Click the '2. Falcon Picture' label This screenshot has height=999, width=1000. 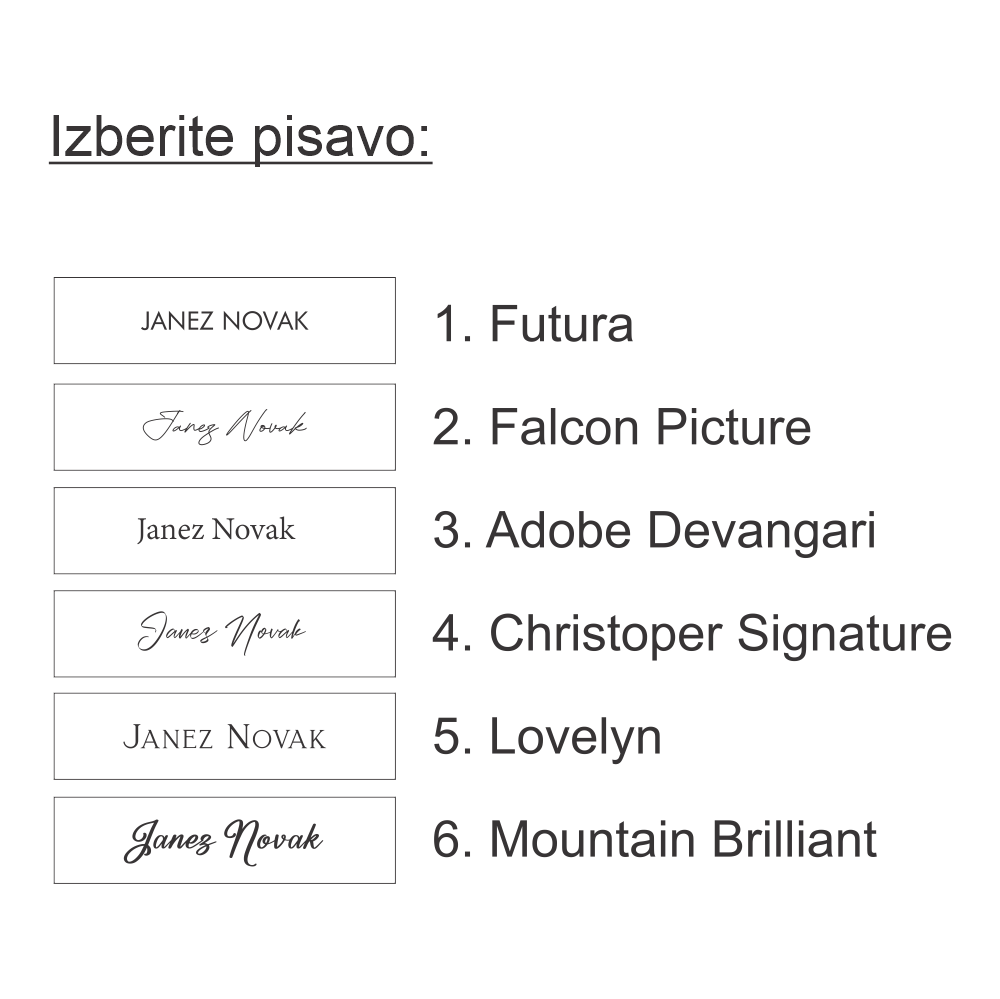pyautogui.click(x=621, y=427)
